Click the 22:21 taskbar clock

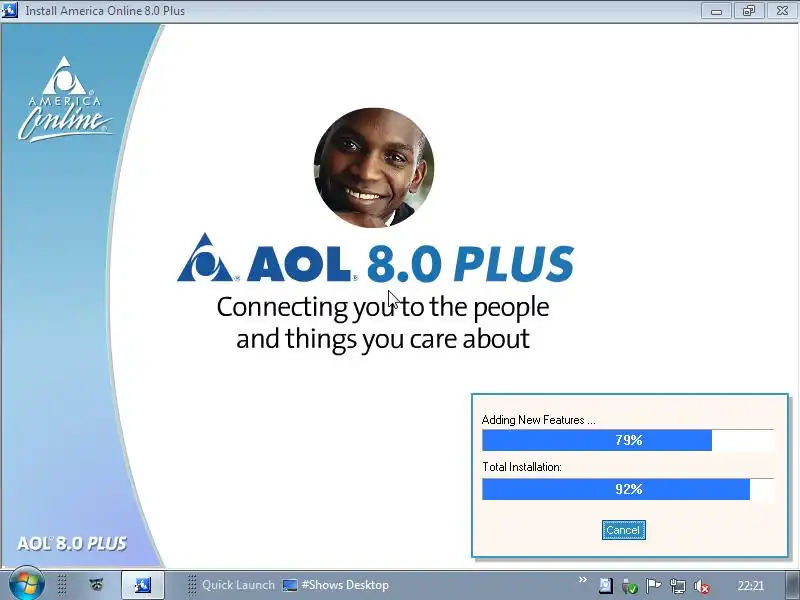(751, 586)
